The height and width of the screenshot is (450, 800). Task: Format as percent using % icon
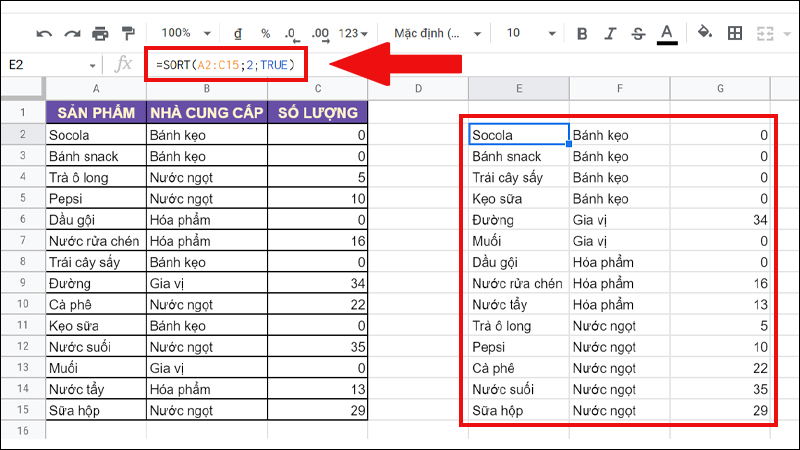[x=265, y=33]
